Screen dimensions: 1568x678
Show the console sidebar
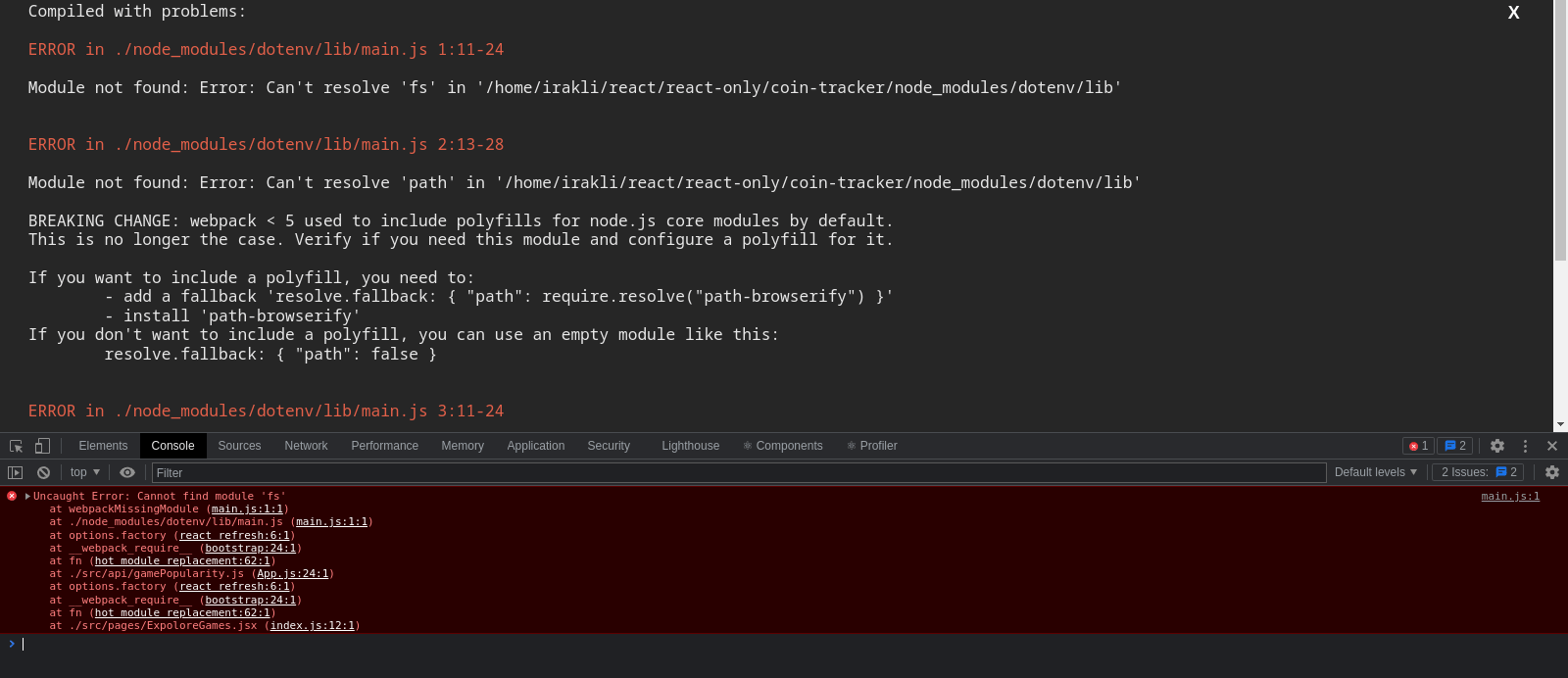pos(15,472)
